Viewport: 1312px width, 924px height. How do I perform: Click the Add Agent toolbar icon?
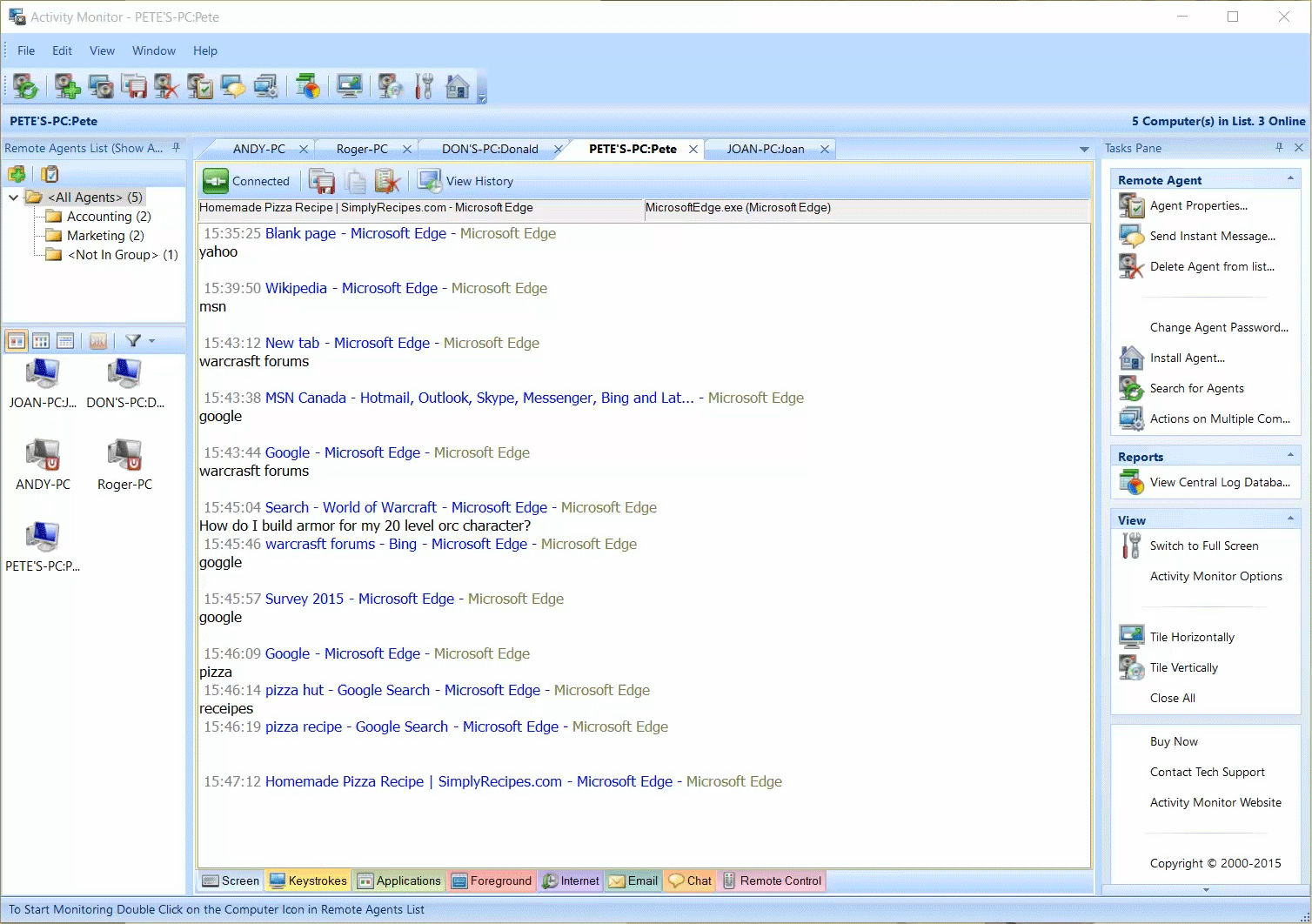66,86
